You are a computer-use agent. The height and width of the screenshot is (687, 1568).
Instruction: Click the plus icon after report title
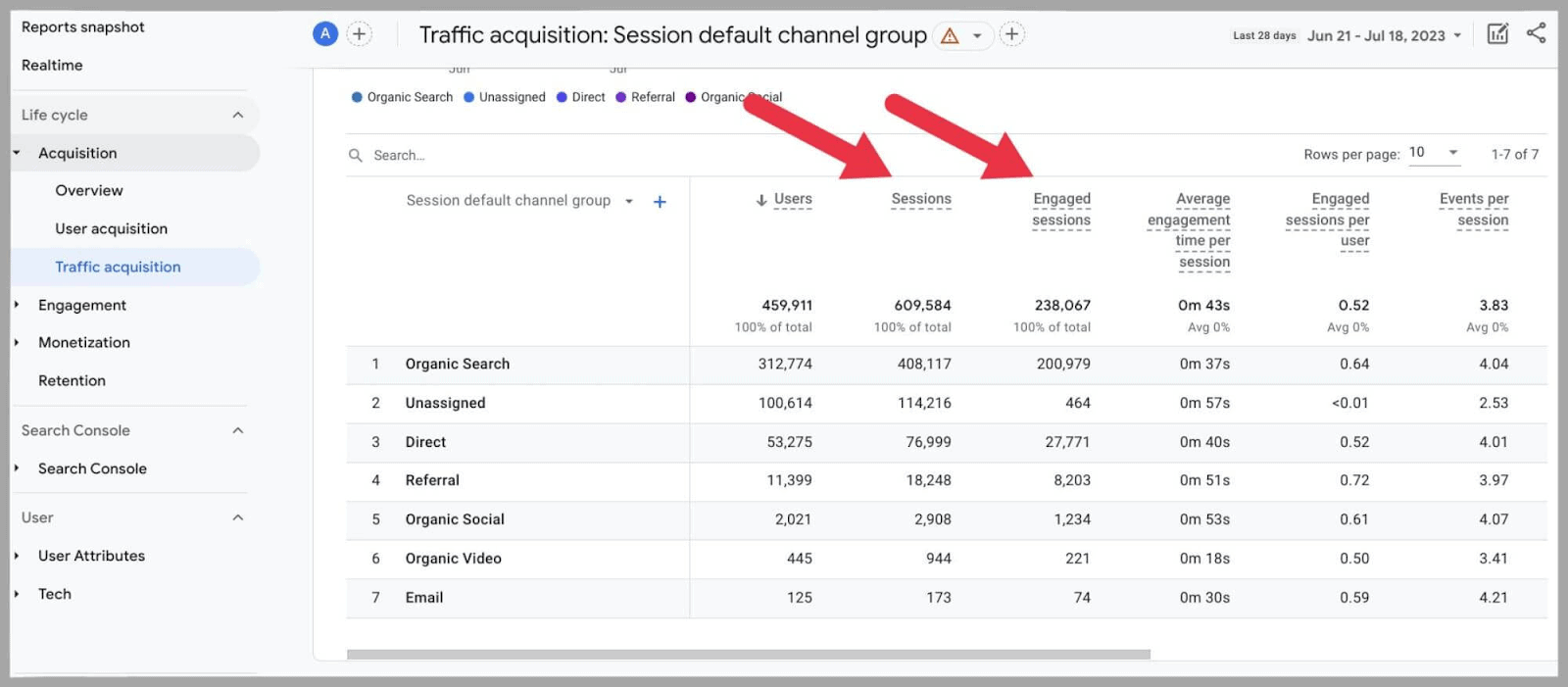[1011, 34]
